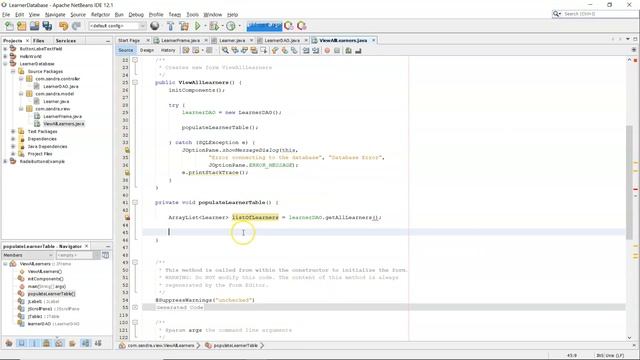
Task: Click the New File toolbar icon
Action: tap(9, 26)
